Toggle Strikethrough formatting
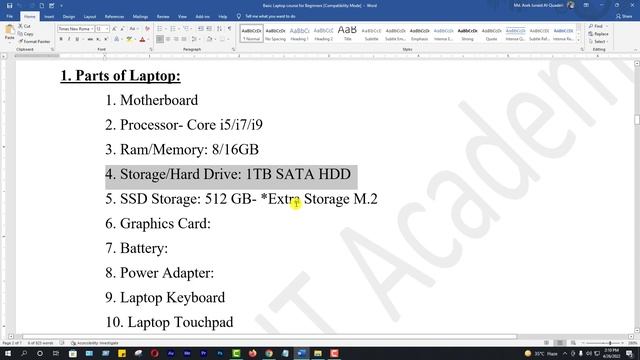The height and width of the screenshot is (360, 640). pos(90,39)
